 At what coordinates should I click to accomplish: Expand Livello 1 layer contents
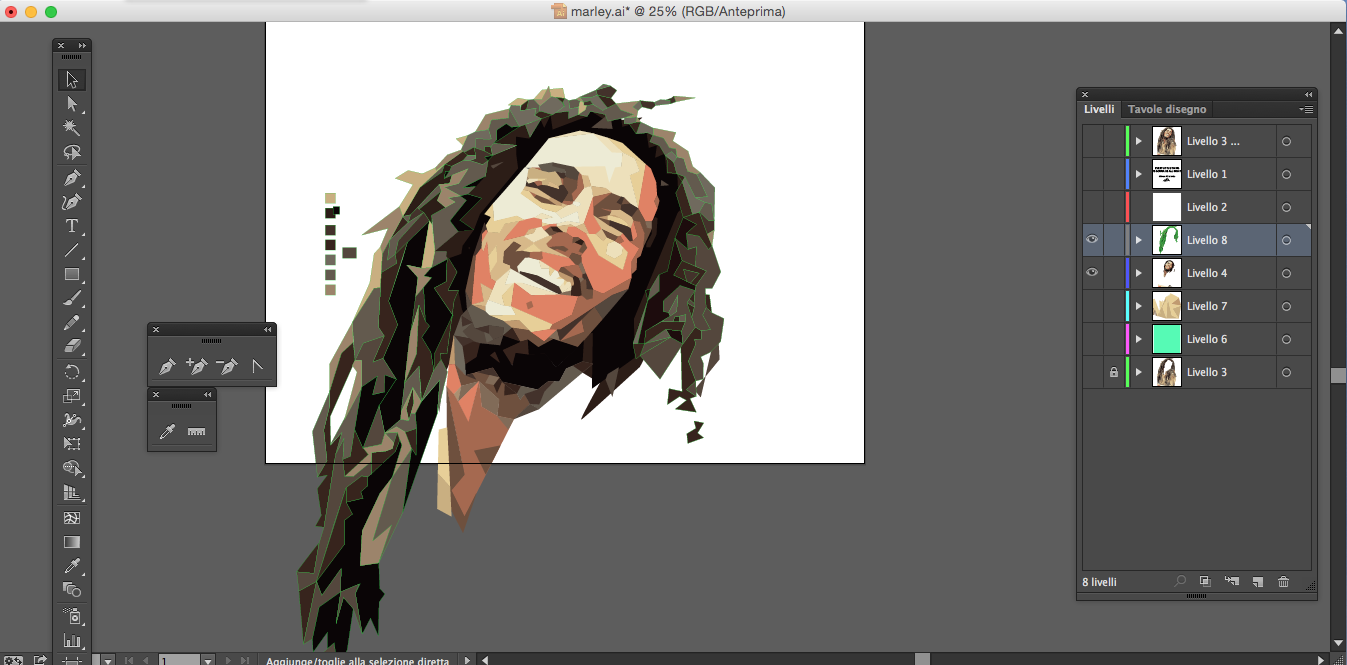tap(1139, 174)
